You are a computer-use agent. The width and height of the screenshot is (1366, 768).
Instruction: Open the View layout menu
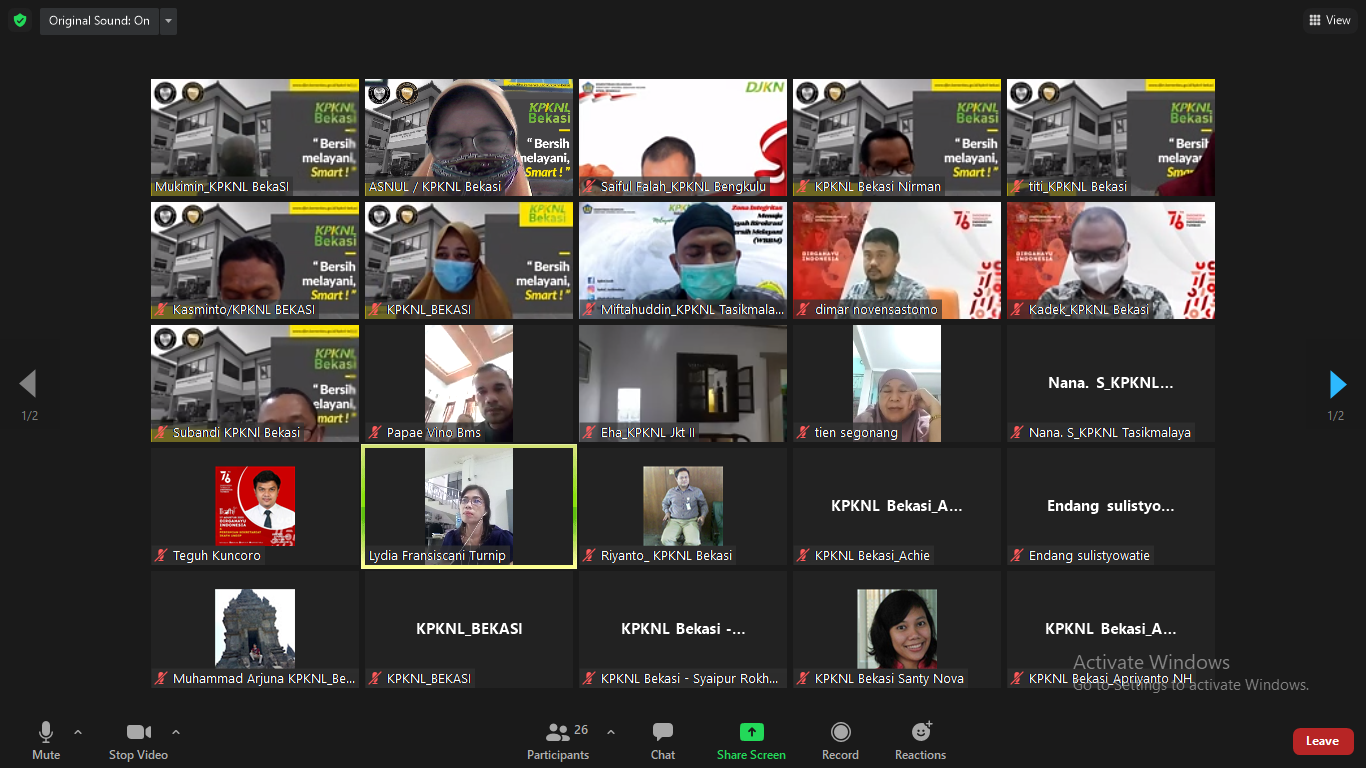click(1329, 20)
